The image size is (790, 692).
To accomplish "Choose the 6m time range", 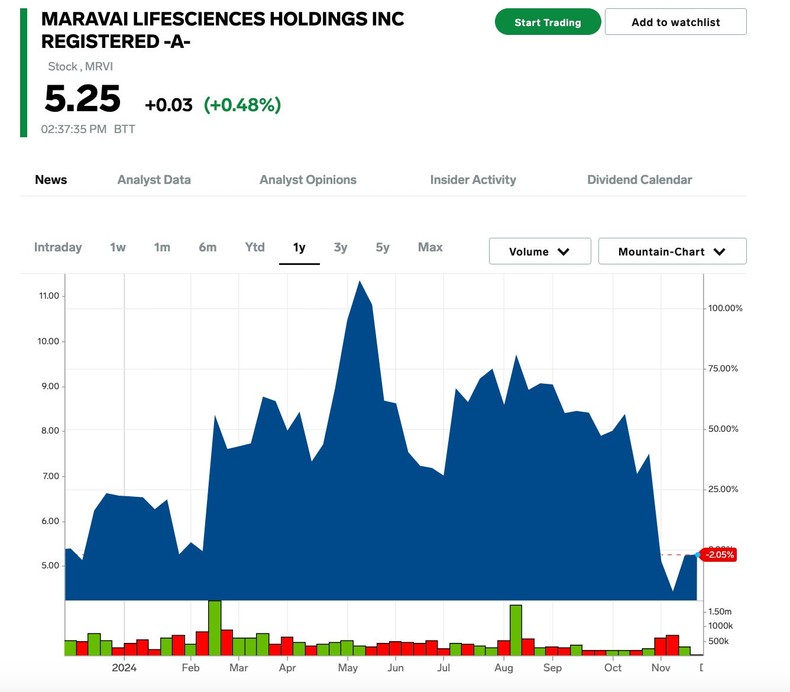I will (x=207, y=247).
